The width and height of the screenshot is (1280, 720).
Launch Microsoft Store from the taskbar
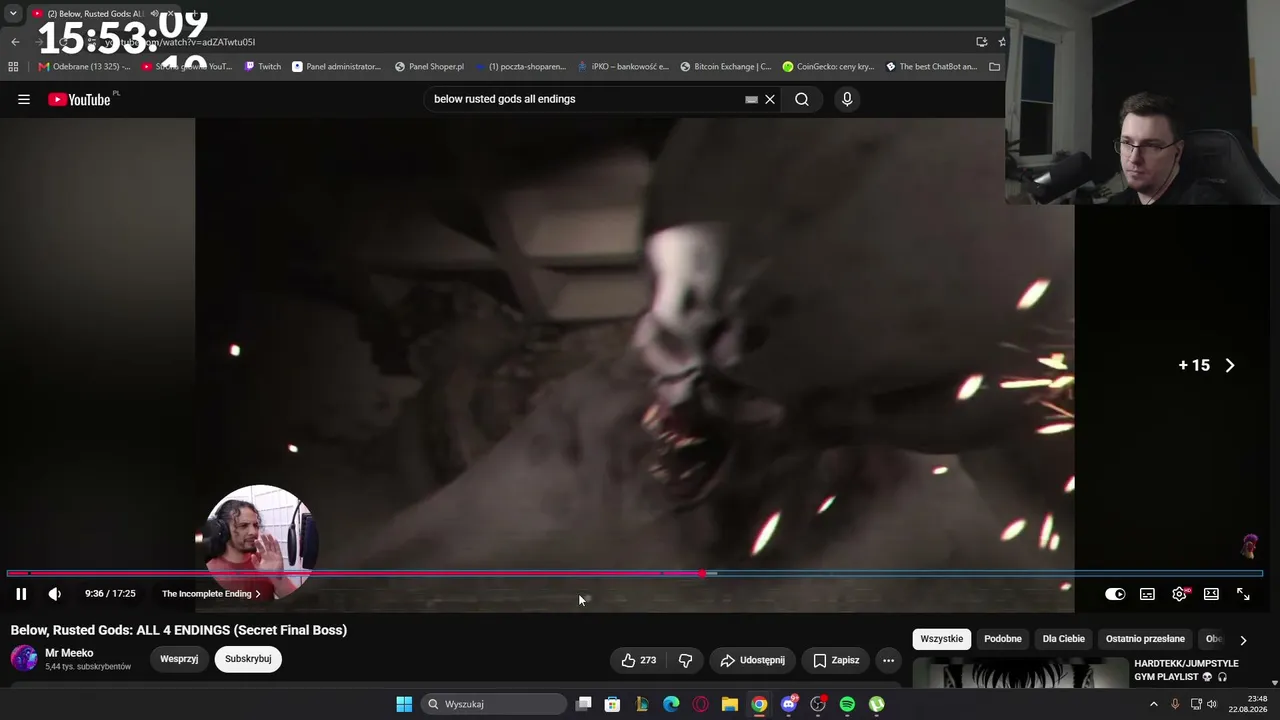tap(612, 704)
